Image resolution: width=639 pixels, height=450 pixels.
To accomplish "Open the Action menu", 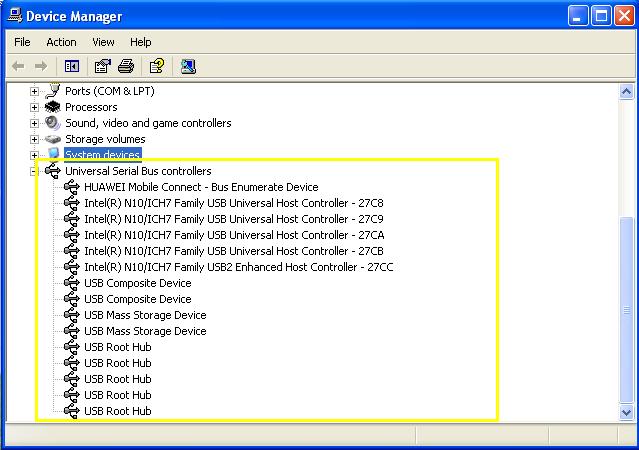I will [x=61, y=42].
